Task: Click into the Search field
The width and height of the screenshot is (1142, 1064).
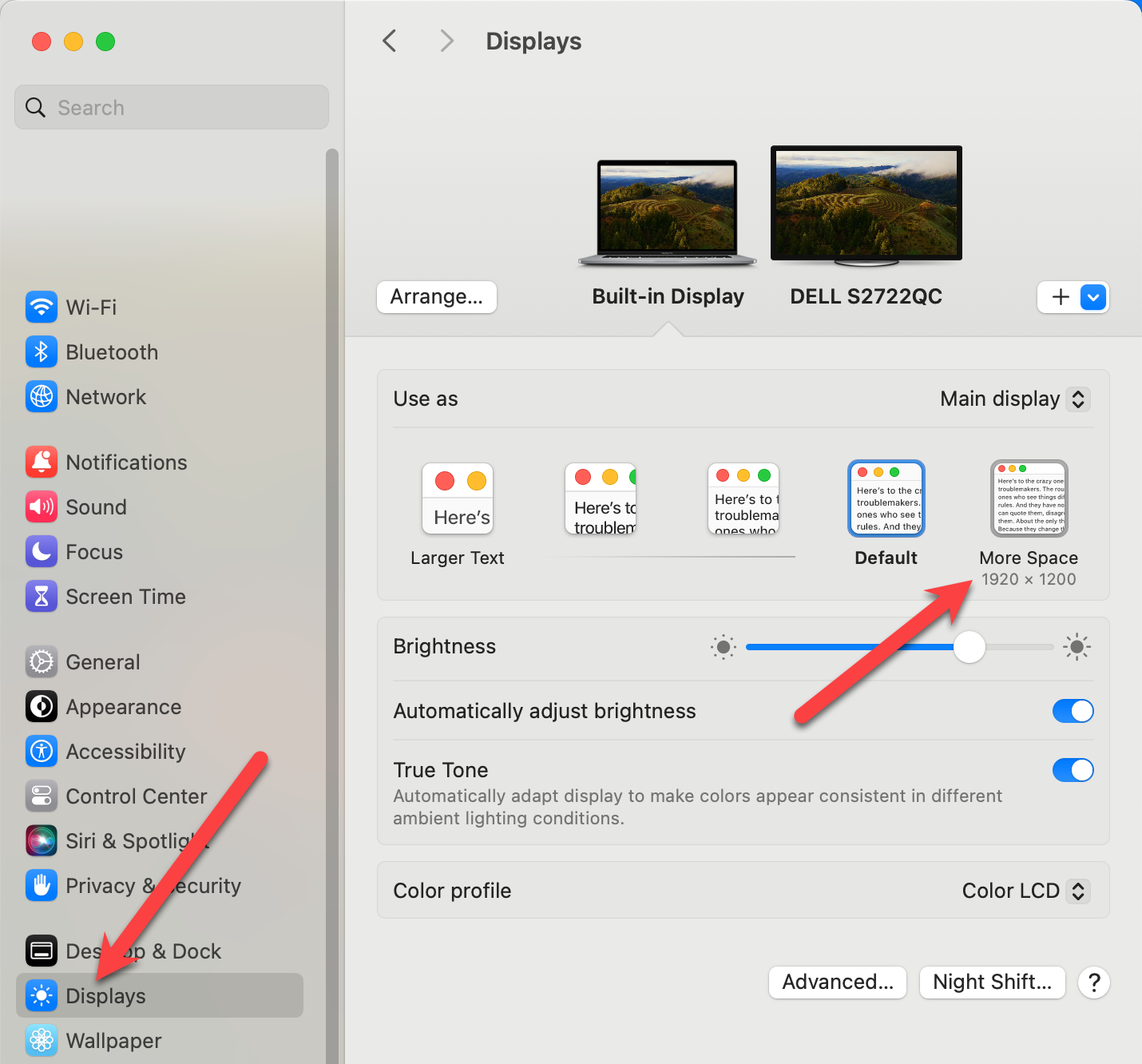Action: pos(184,107)
